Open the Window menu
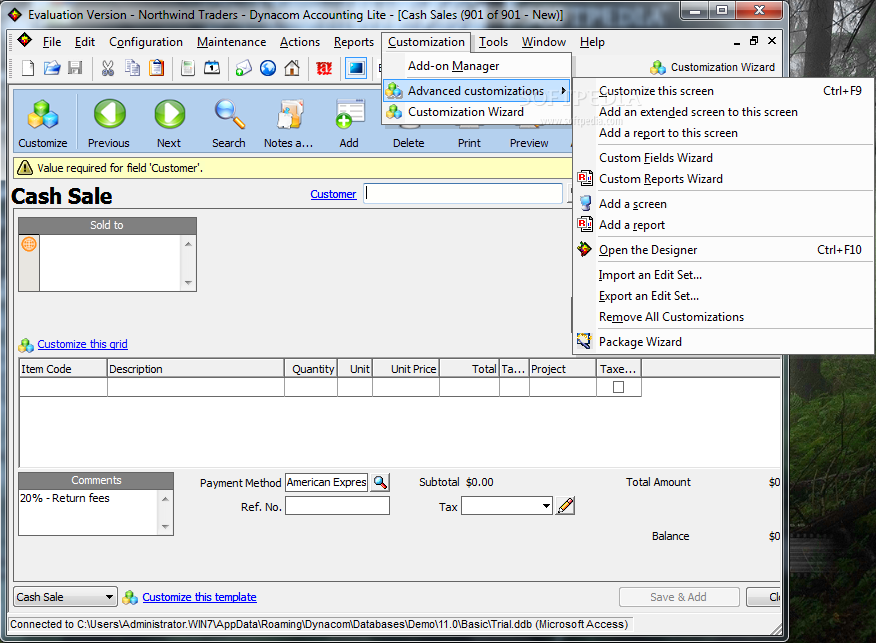The width and height of the screenshot is (876, 643). click(x=544, y=42)
